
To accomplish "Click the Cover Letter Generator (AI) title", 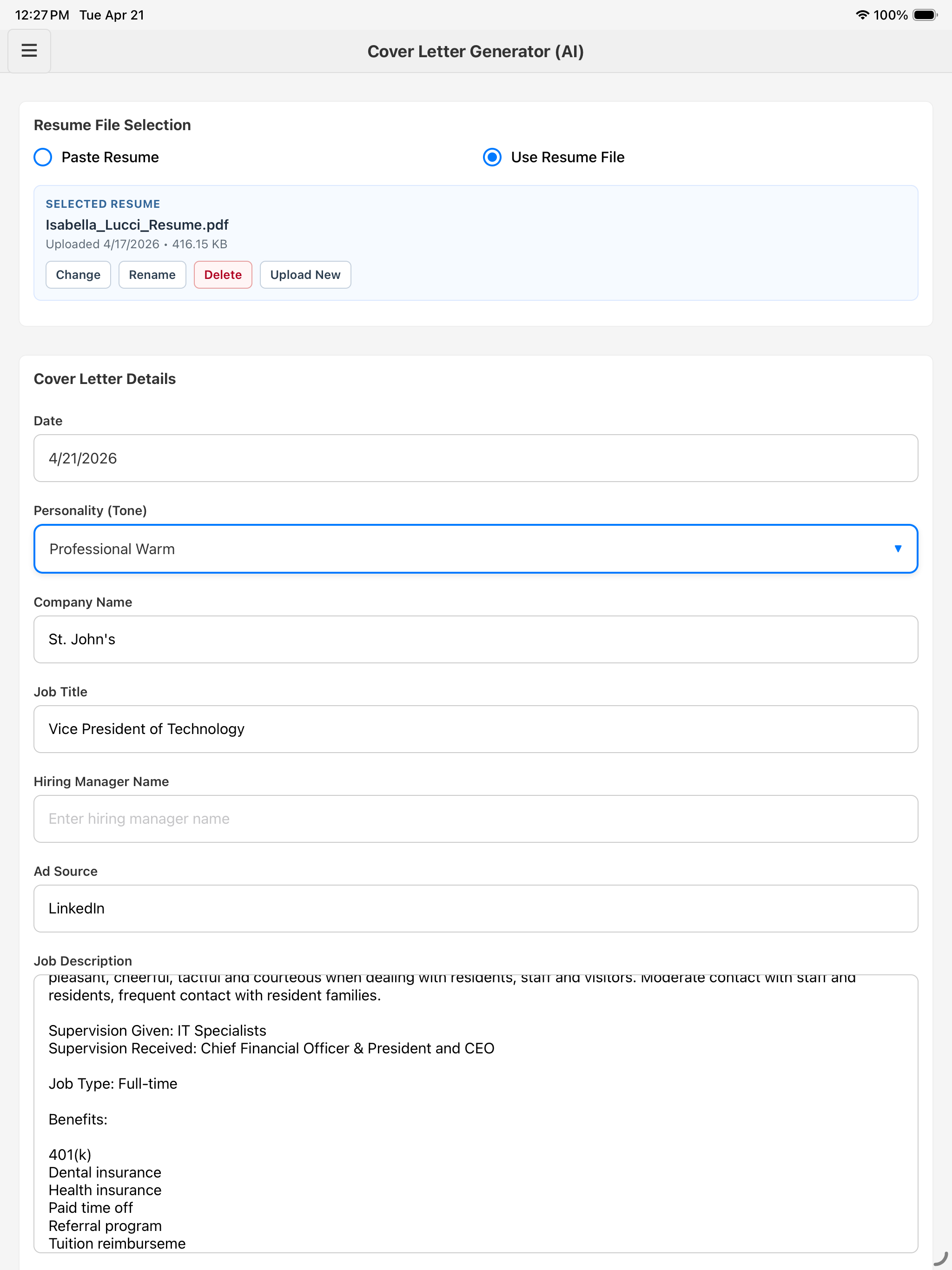I will [476, 52].
